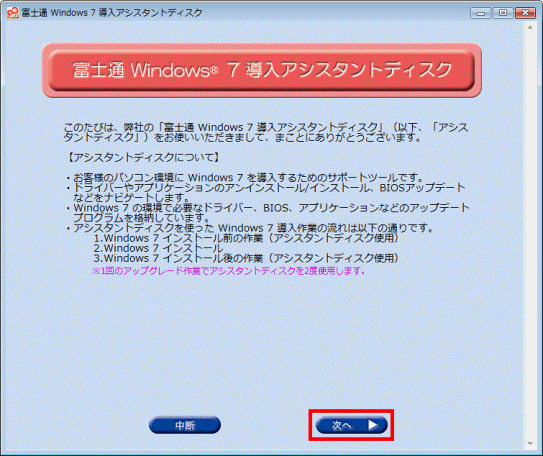Click the line 2.Windows 7 インストール
The height and width of the screenshot is (456, 543).
click(158, 248)
